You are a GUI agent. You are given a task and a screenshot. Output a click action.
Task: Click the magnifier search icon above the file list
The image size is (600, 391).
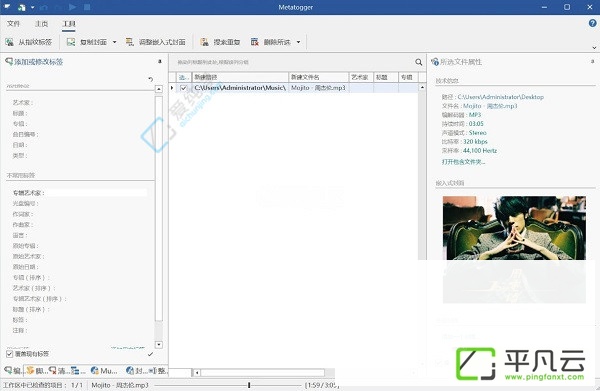coord(419,62)
